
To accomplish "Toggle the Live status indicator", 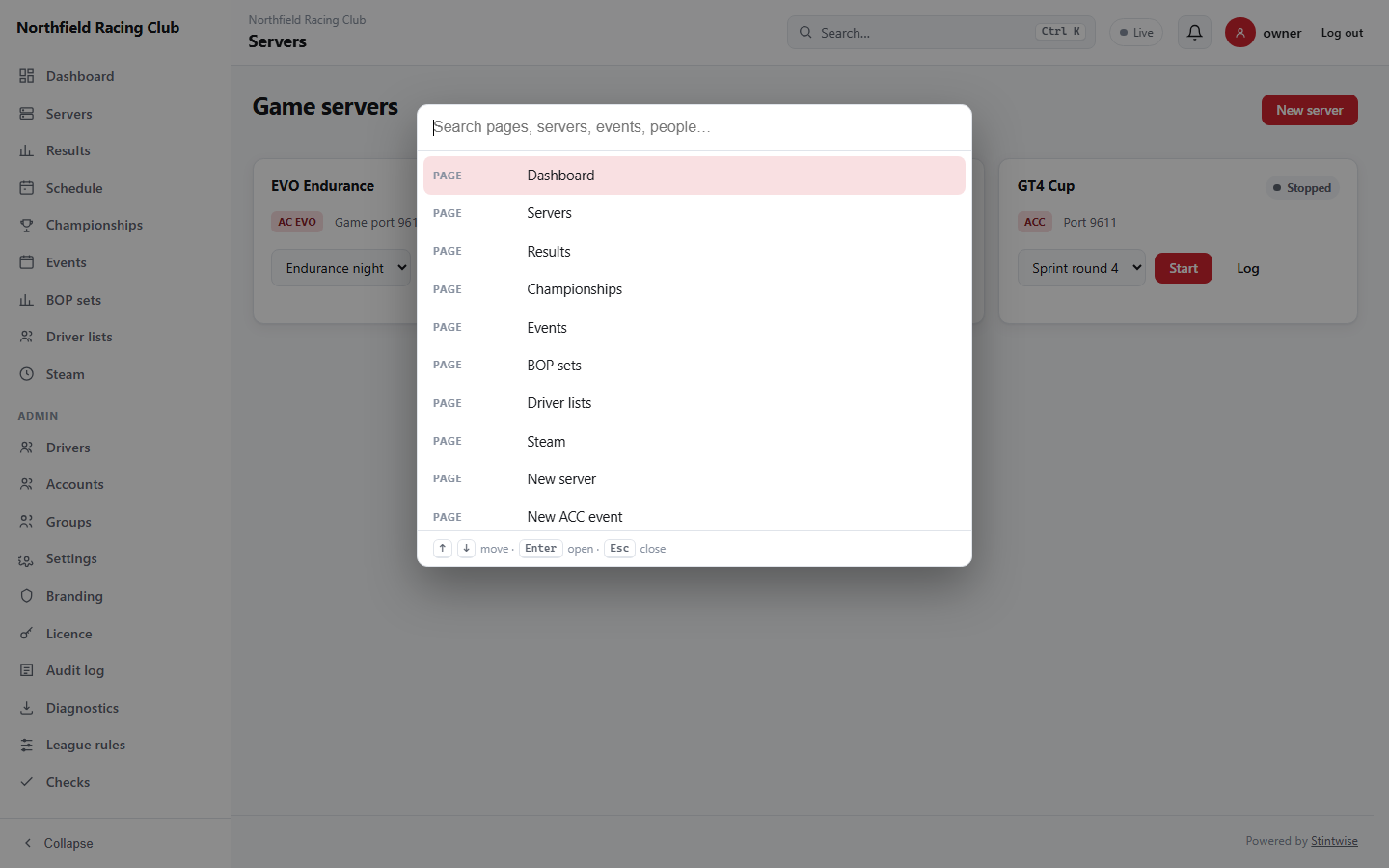I will click(x=1136, y=33).
